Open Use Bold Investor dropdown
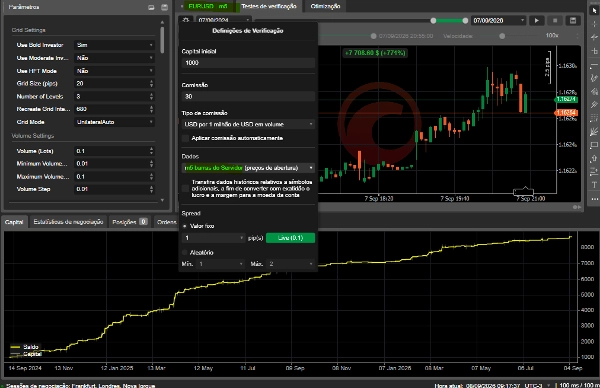This screenshot has height=388, width=600. [x=114, y=45]
